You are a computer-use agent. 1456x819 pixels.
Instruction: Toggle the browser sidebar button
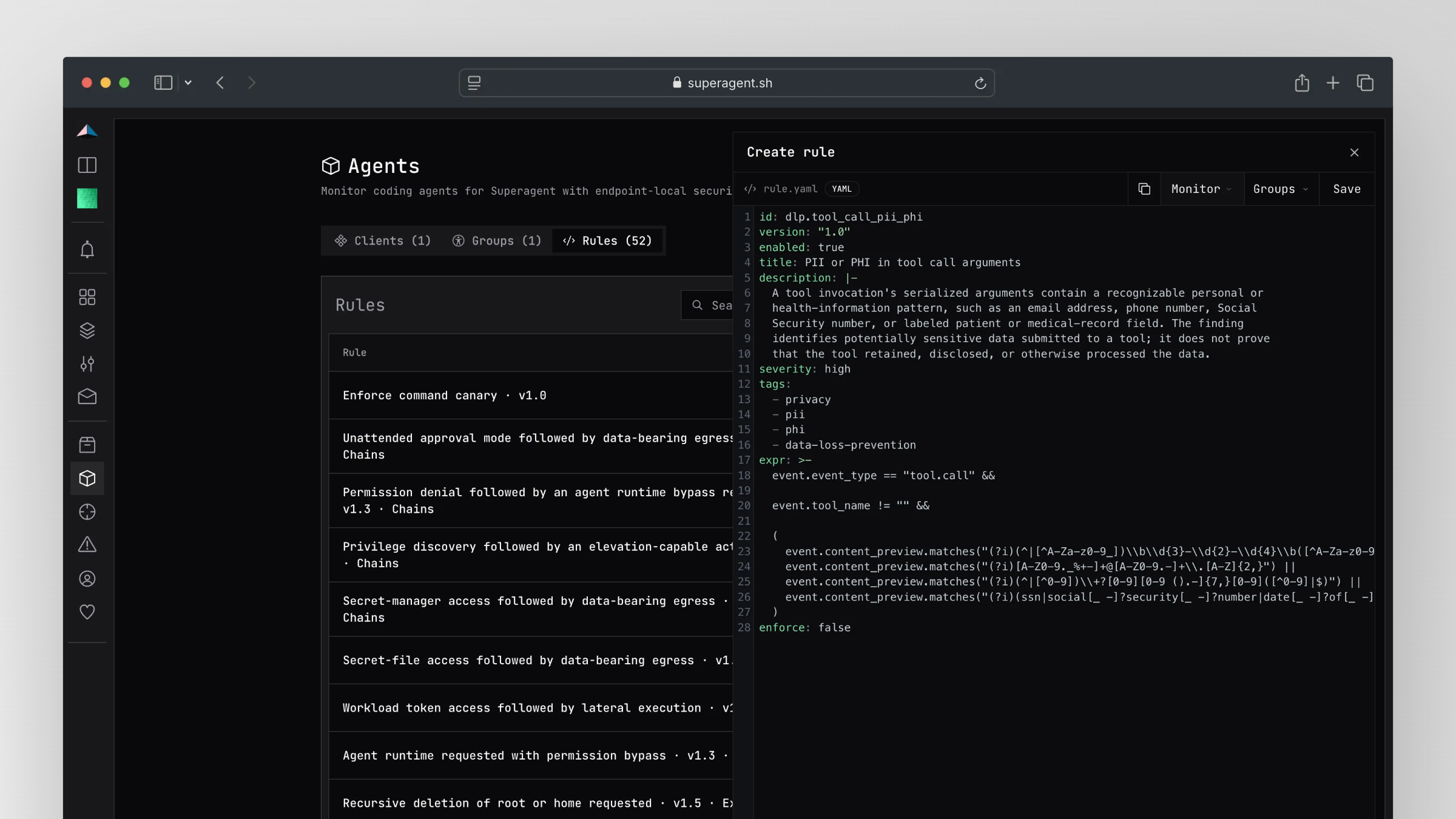click(163, 83)
